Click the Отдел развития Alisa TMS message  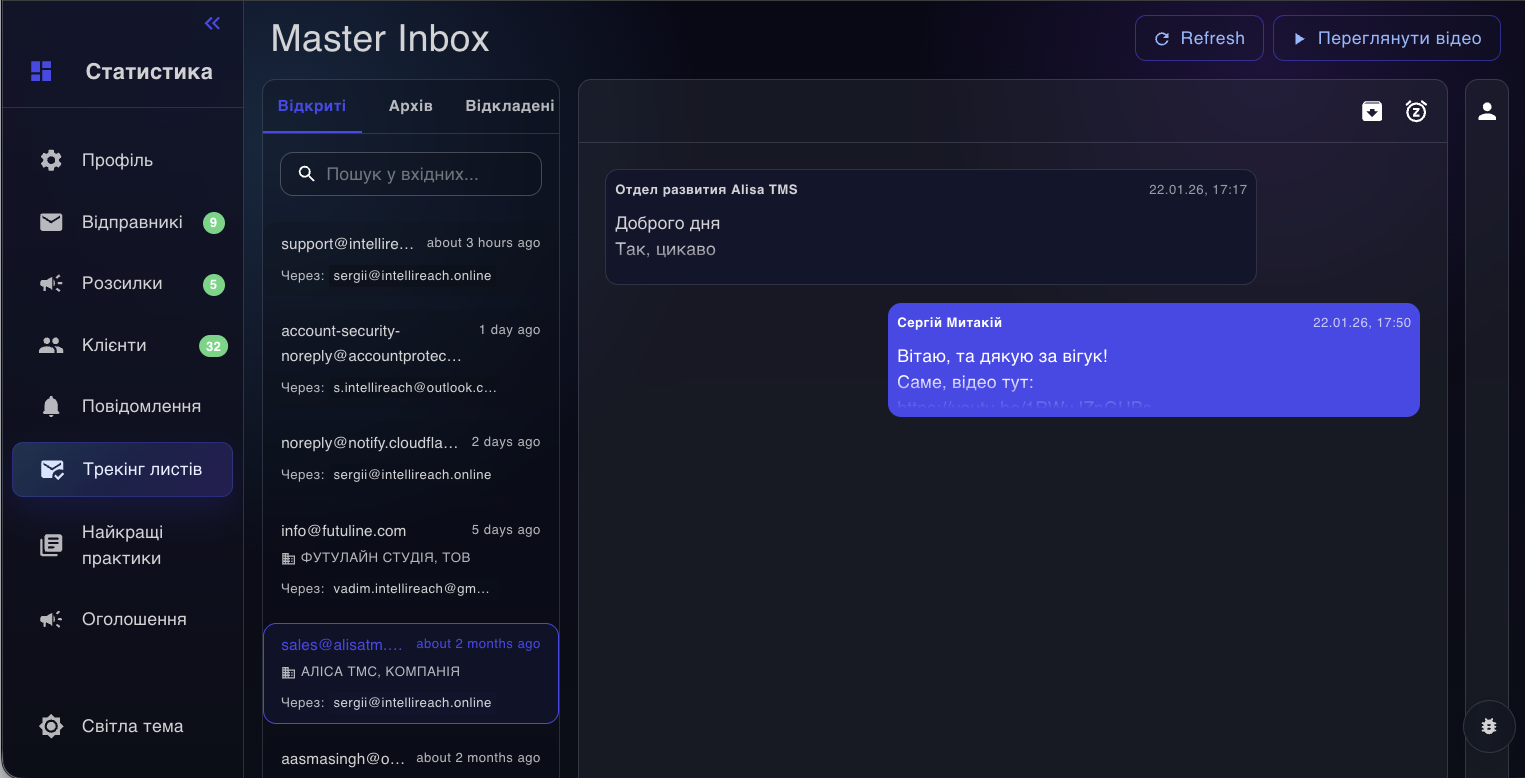click(931, 227)
